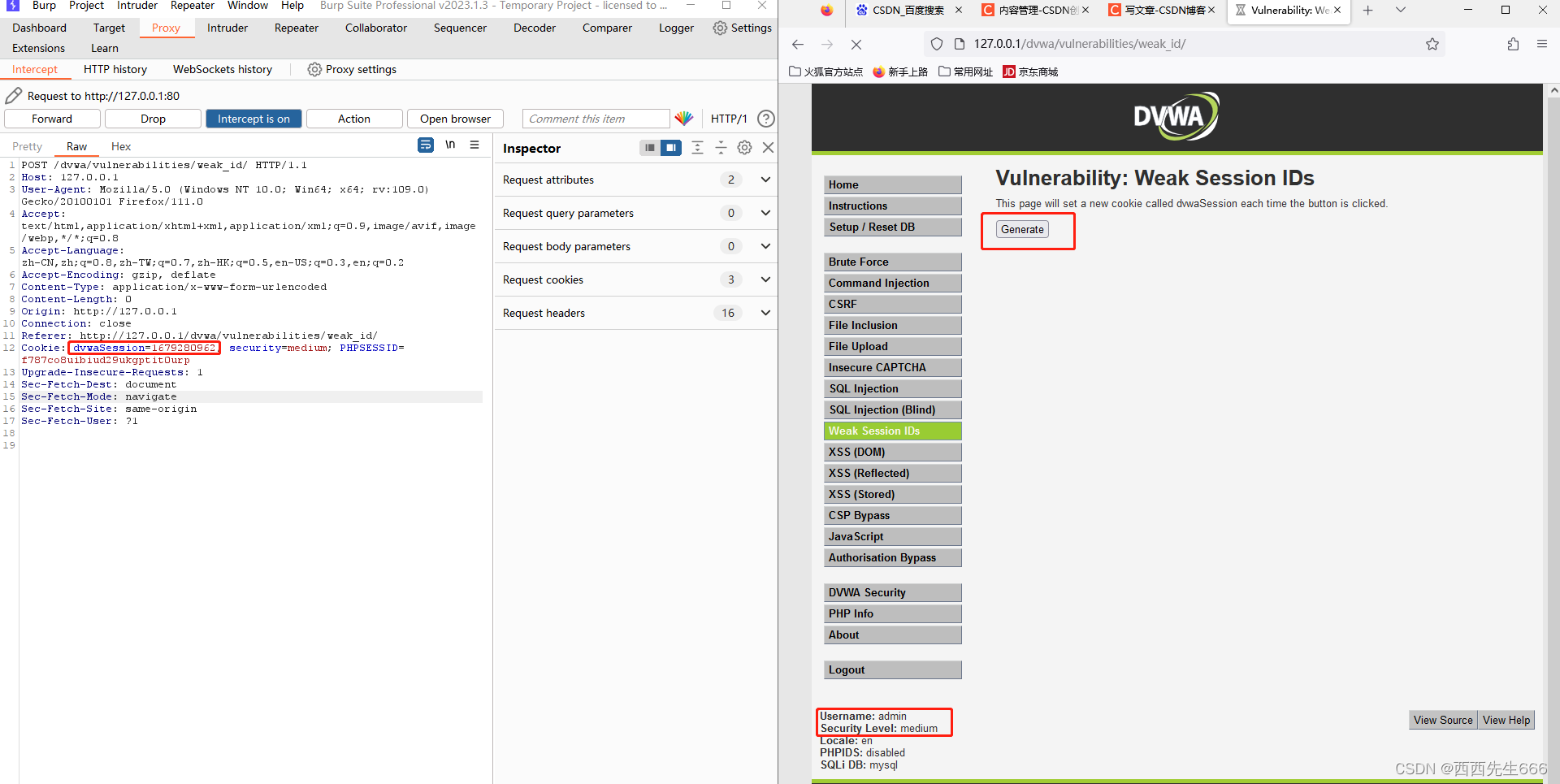Stop loading the Firefox page
Viewport: 1560px width, 784px height.
tap(856, 44)
